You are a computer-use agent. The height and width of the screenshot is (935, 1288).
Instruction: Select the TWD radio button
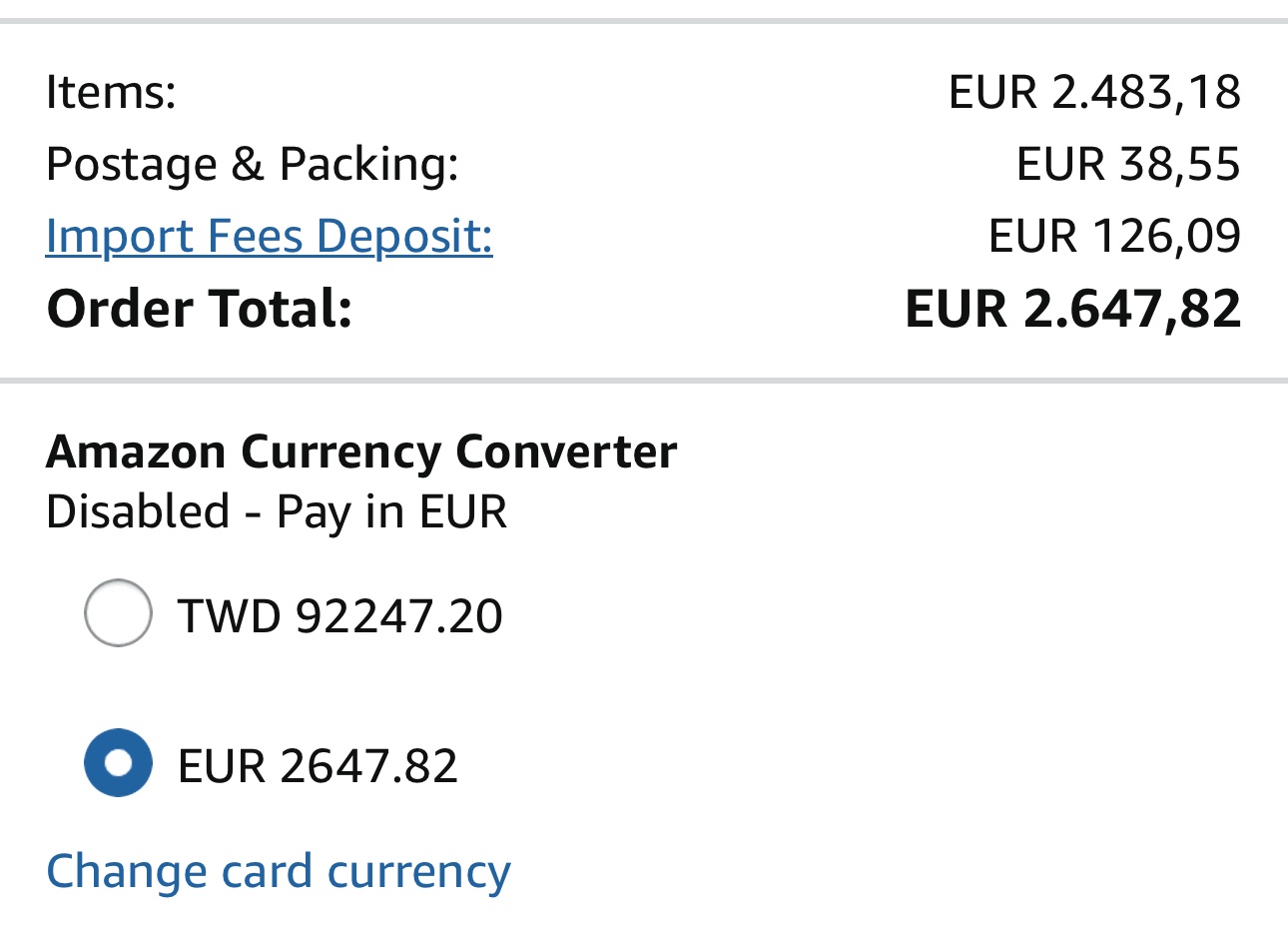tap(118, 613)
